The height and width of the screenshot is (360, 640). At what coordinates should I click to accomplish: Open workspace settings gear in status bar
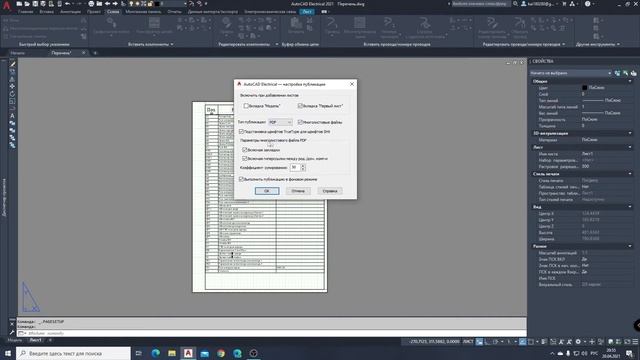pyautogui.click(x=578, y=342)
